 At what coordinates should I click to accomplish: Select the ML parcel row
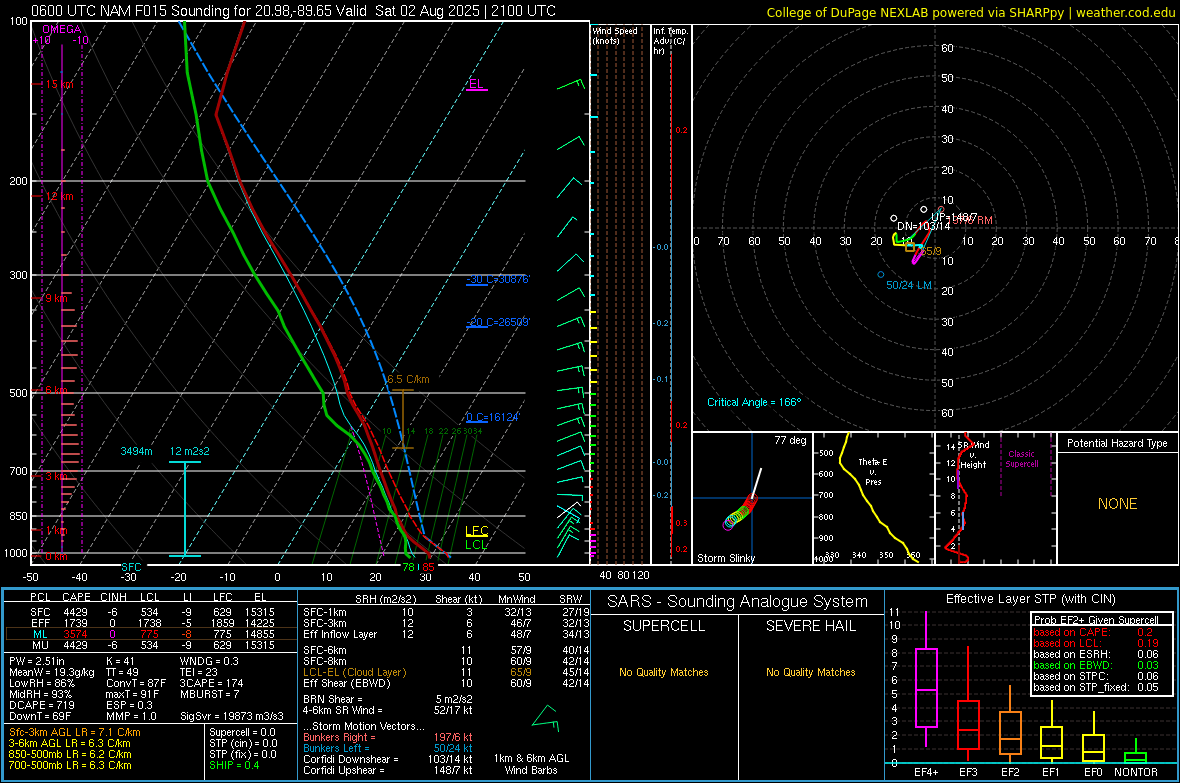click(x=151, y=635)
